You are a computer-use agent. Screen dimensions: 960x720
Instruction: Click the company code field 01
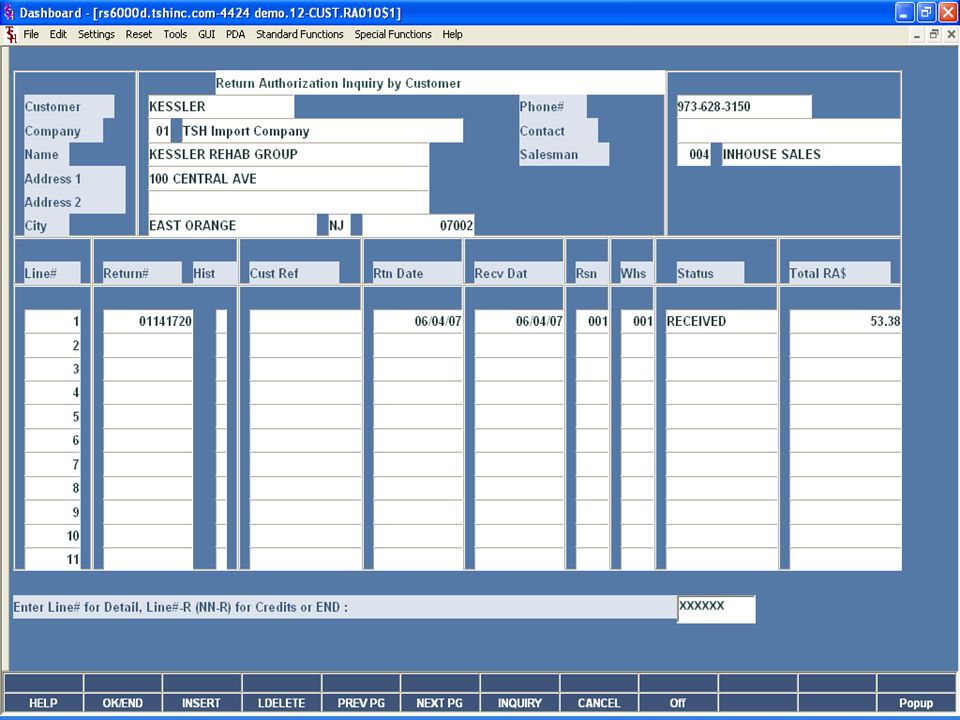(160, 131)
